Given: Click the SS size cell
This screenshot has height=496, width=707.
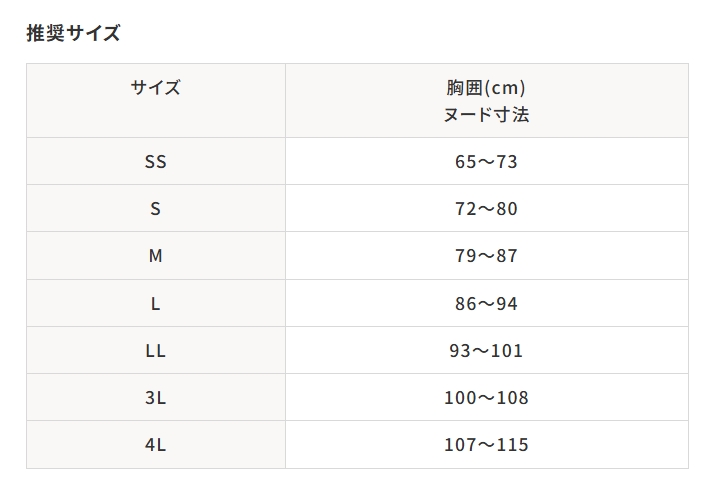Looking at the screenshot, I should 156,161.
